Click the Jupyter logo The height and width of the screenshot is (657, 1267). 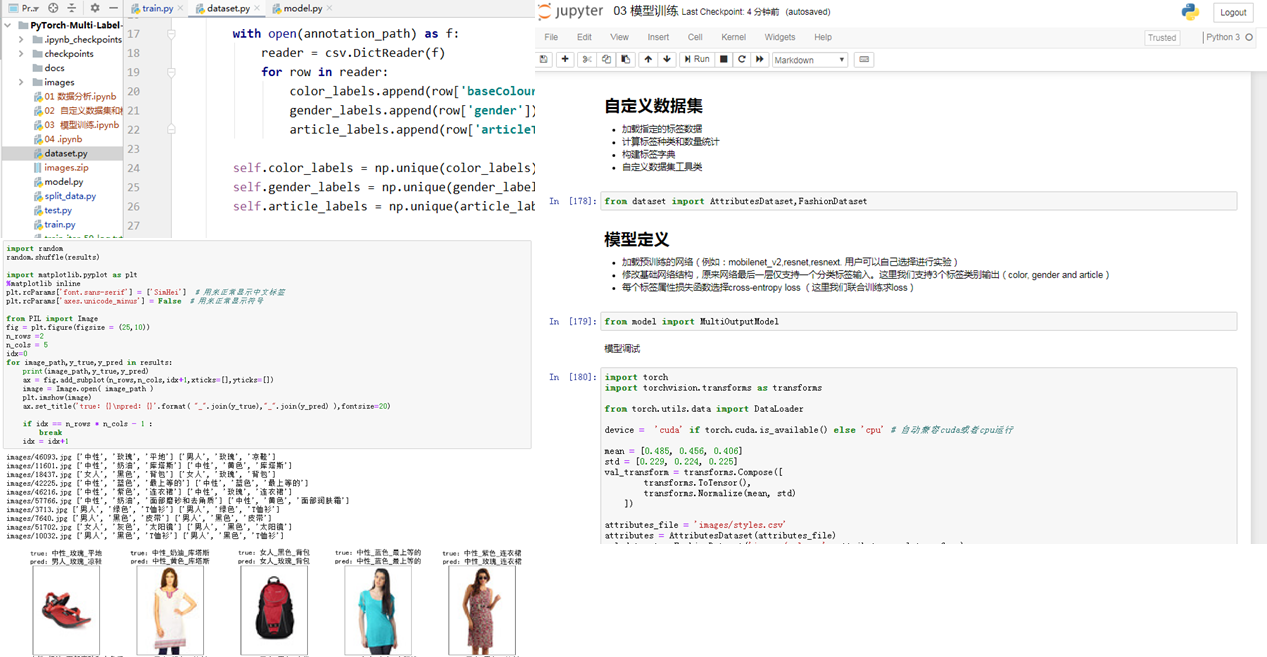click(571, 12)
